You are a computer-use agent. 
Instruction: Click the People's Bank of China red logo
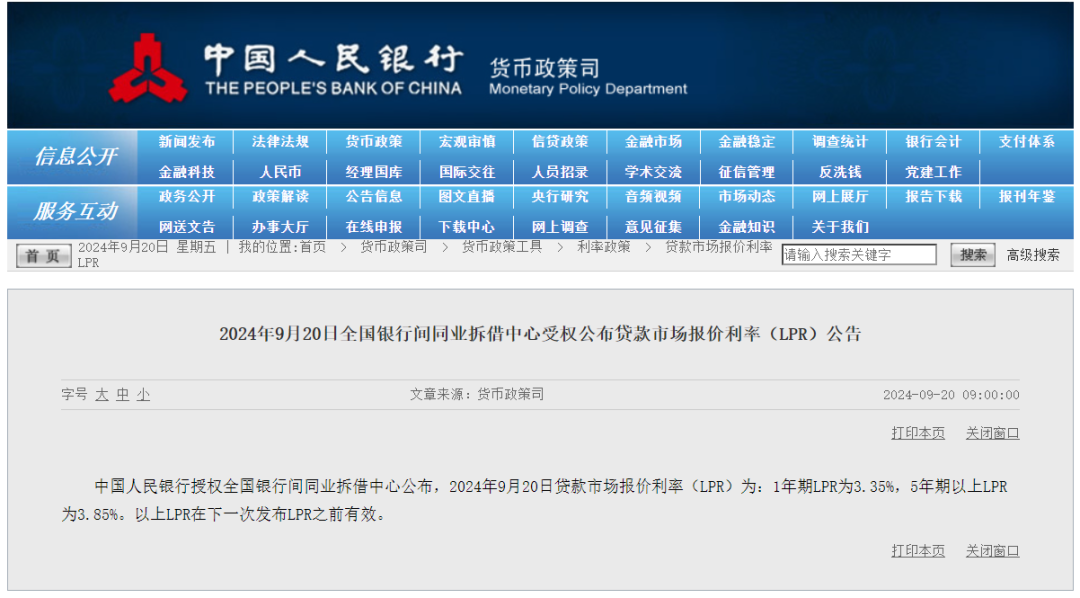(147, 68)
